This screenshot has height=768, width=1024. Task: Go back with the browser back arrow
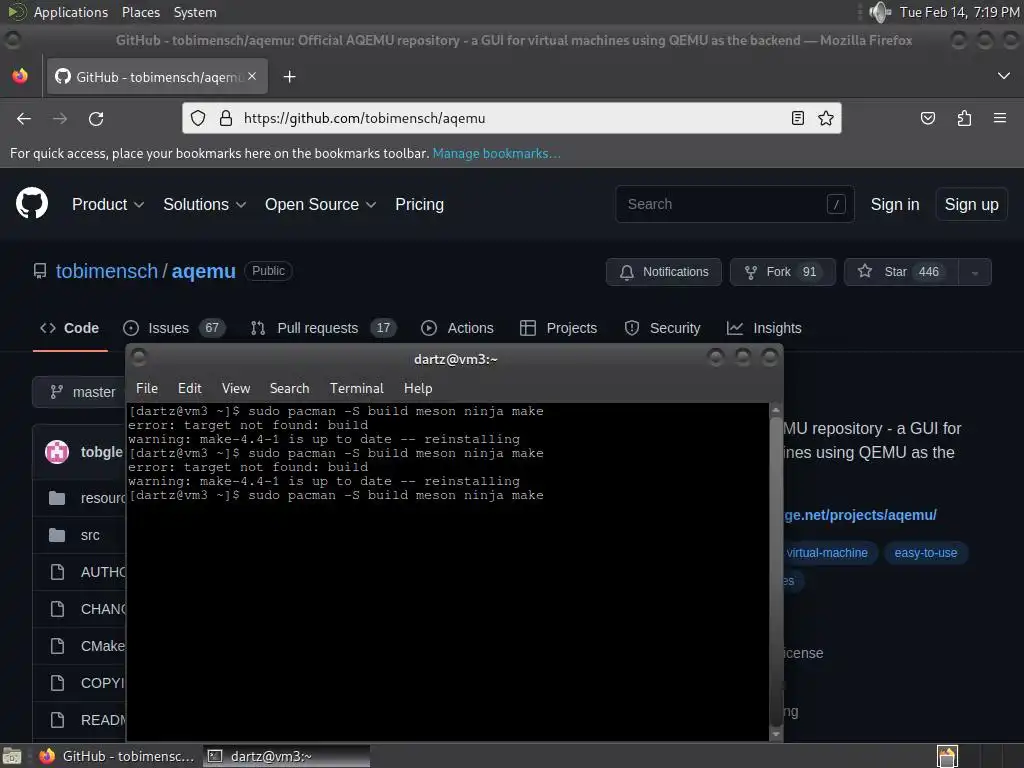(x=24, y=118)
